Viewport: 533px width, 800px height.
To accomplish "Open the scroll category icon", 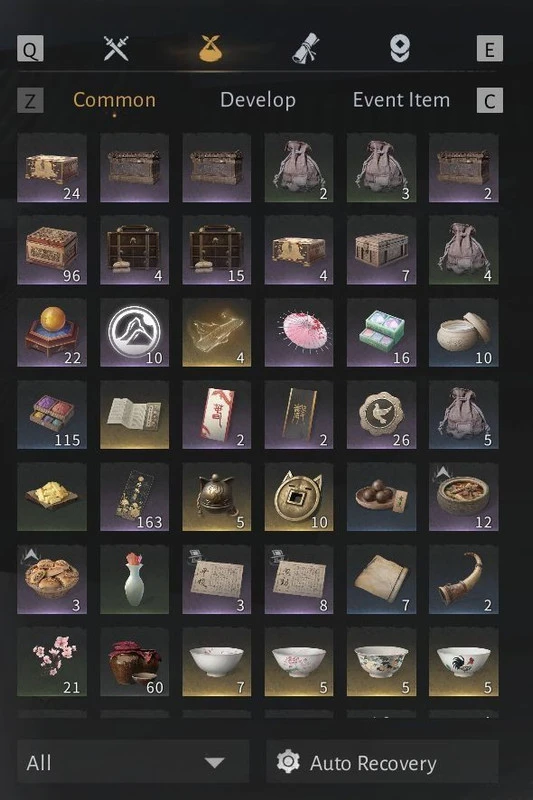I will [306, 49].
